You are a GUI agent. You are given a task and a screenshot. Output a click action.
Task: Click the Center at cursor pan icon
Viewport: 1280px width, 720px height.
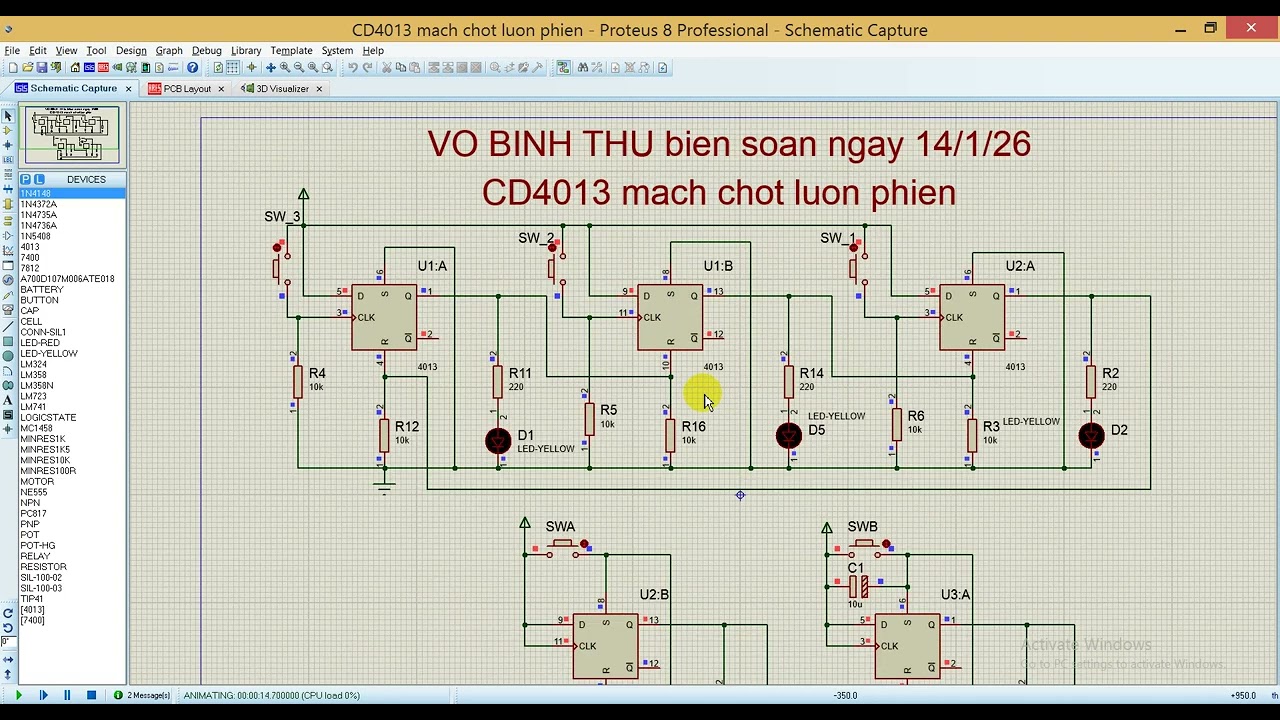tap(270, 68)
